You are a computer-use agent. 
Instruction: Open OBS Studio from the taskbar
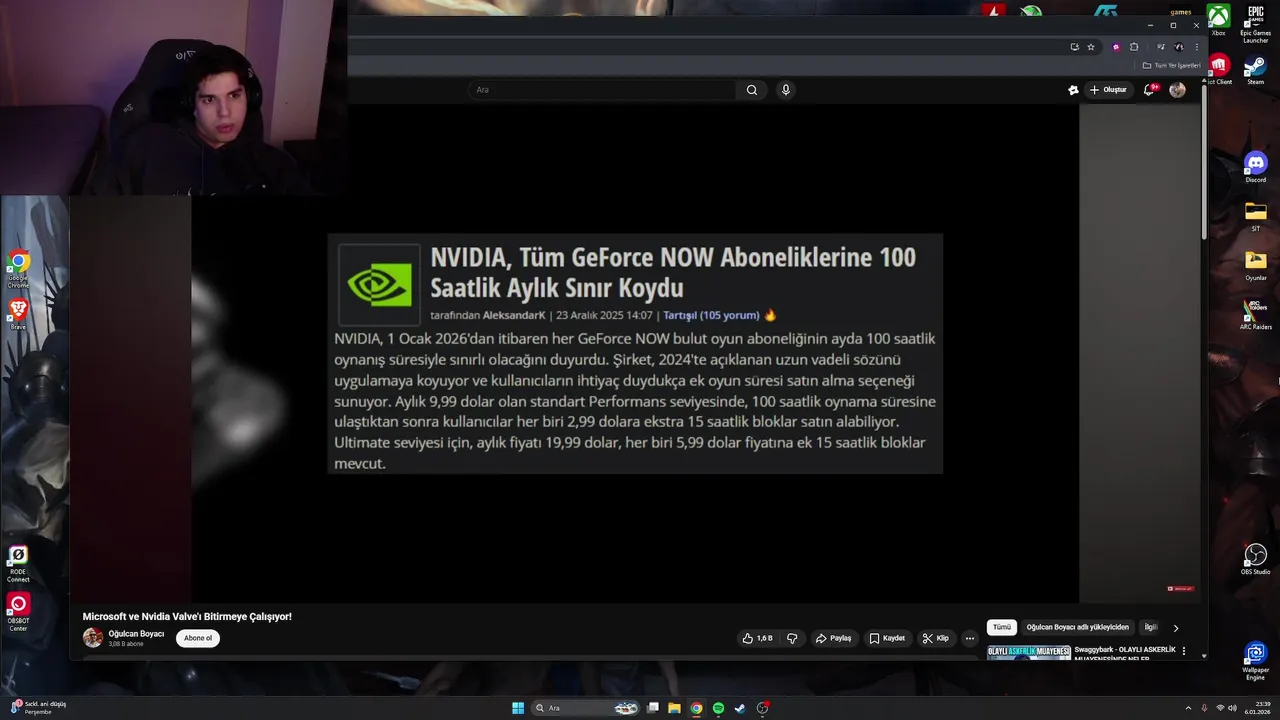[x=763, y=708]
